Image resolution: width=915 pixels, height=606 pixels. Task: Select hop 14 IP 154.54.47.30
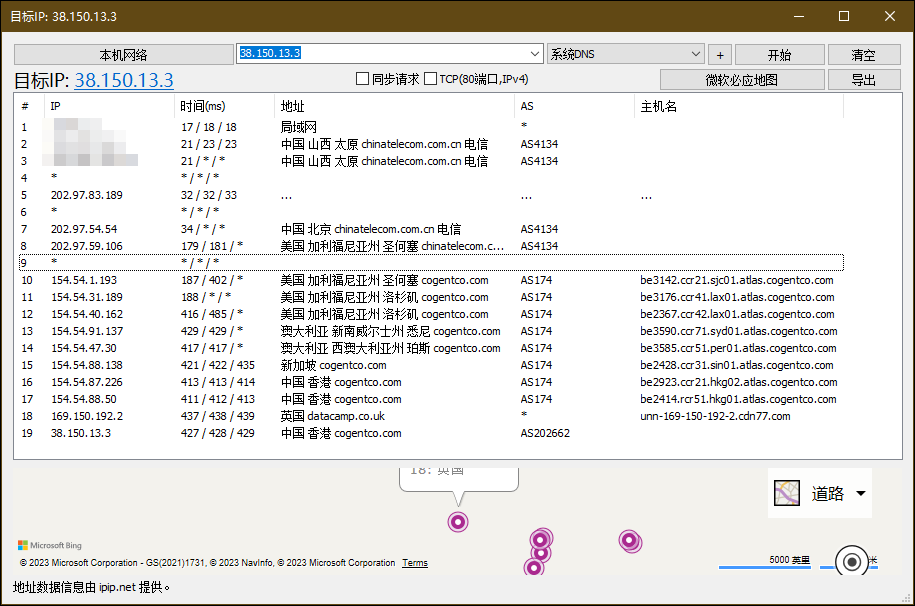[83, 348]
